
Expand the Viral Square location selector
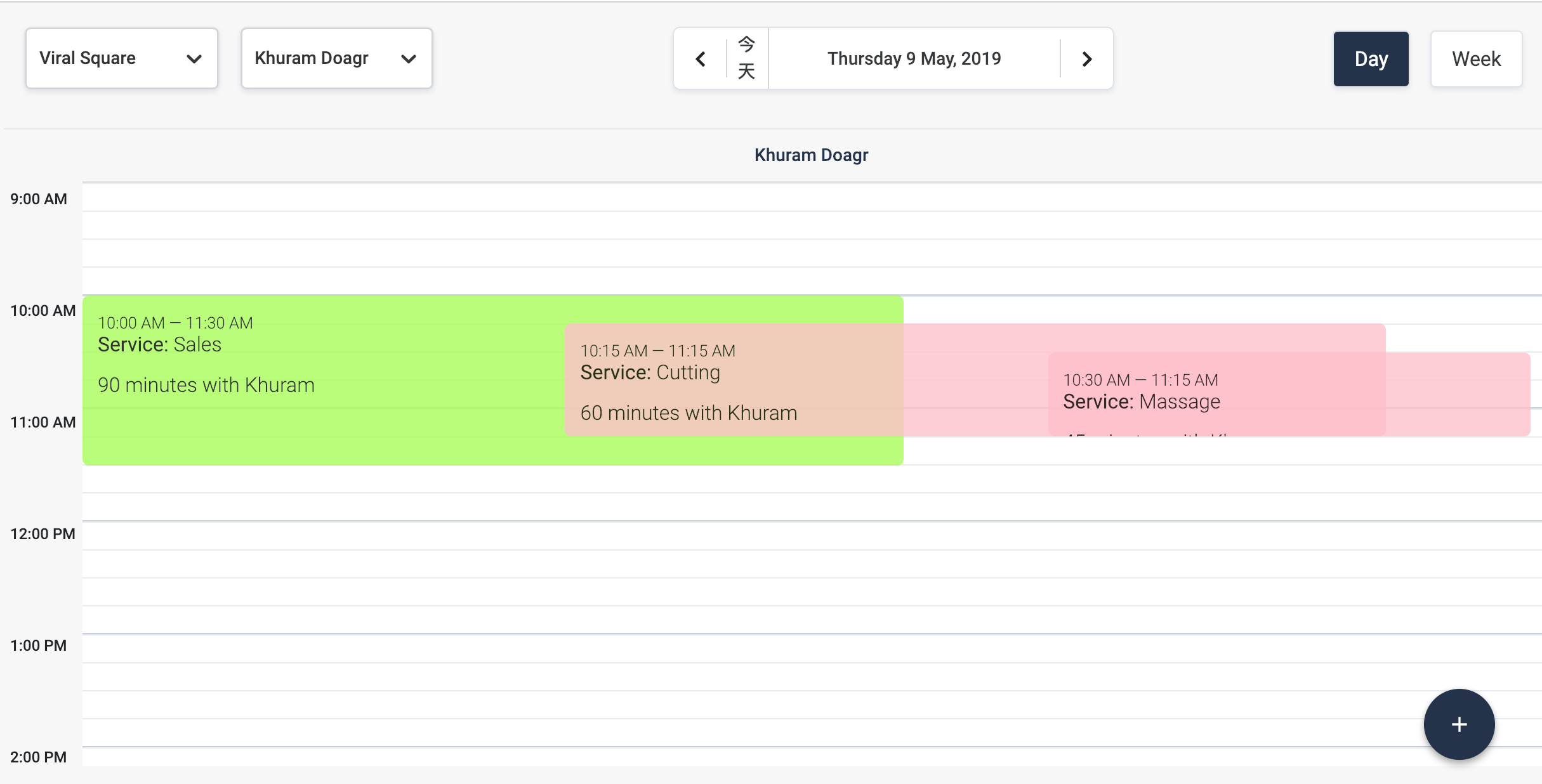point(121,58)
